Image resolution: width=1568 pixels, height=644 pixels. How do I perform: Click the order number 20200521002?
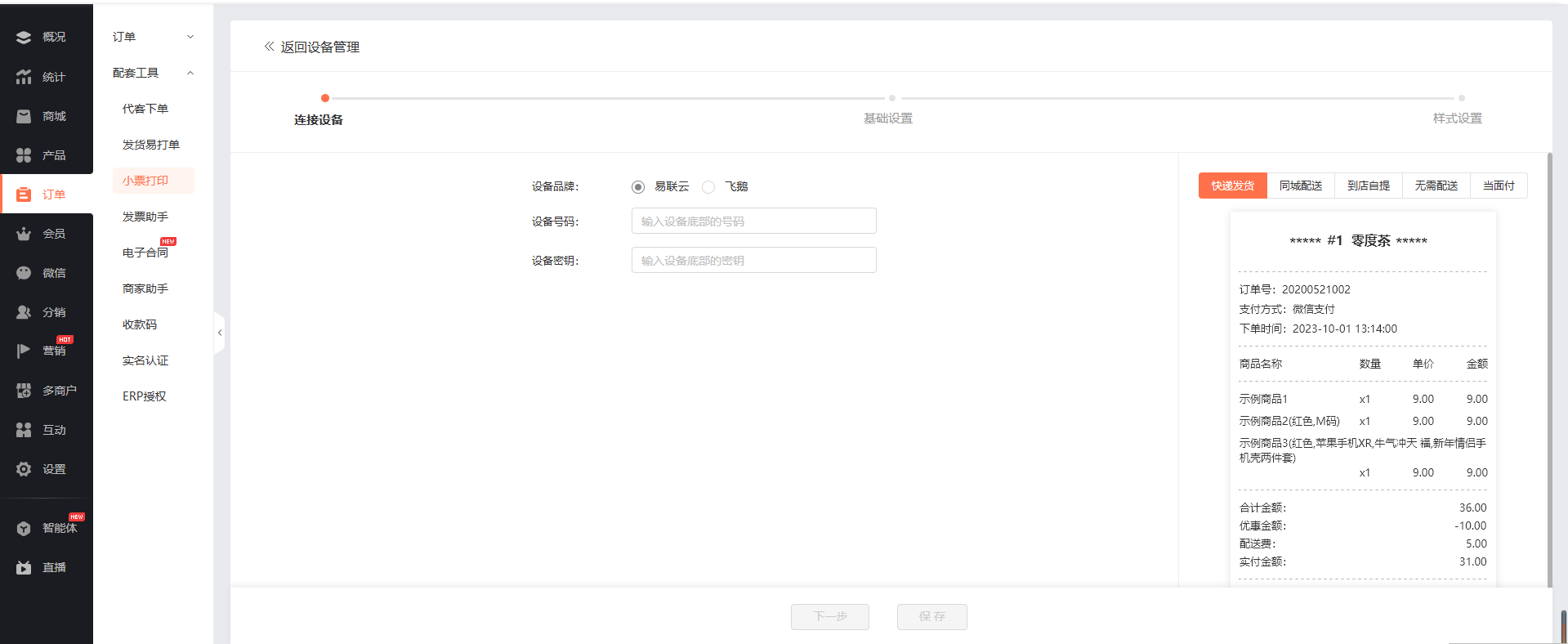1316,289
